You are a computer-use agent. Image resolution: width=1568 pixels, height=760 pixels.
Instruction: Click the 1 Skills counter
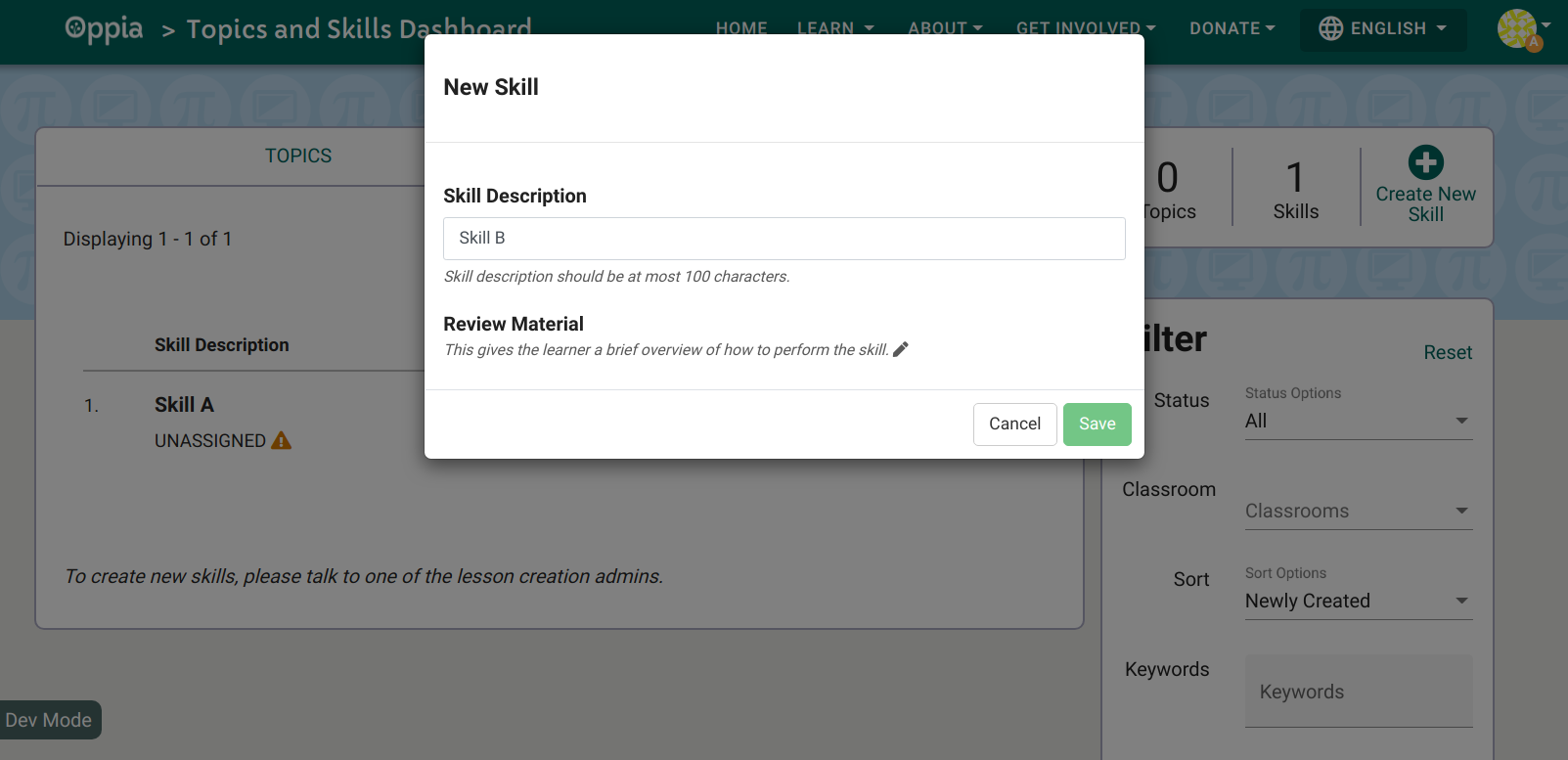pos(1295,191)
